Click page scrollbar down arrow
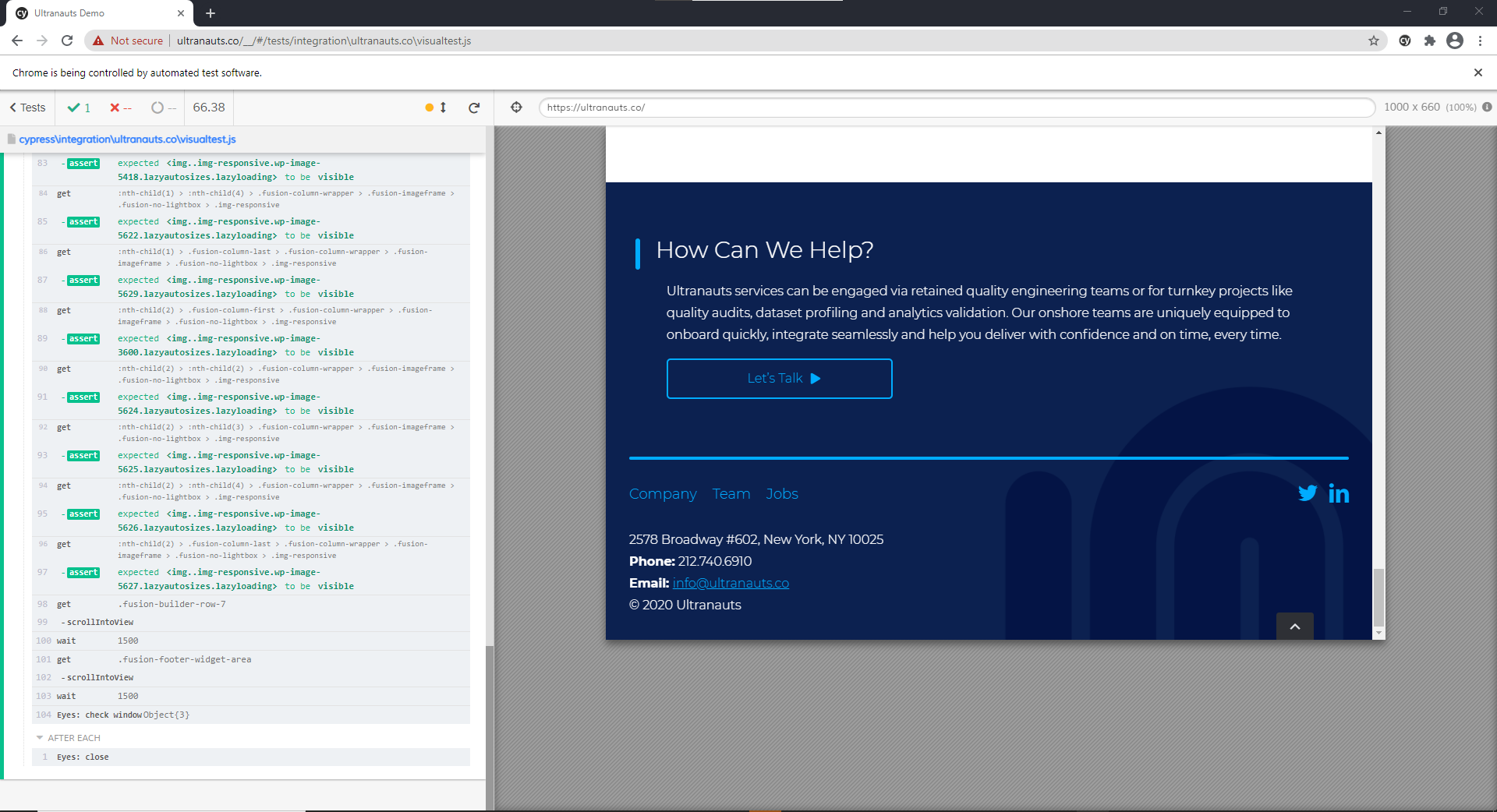Image resolution: width=1497 pixels, height=812 pixels. point(1378,634)
